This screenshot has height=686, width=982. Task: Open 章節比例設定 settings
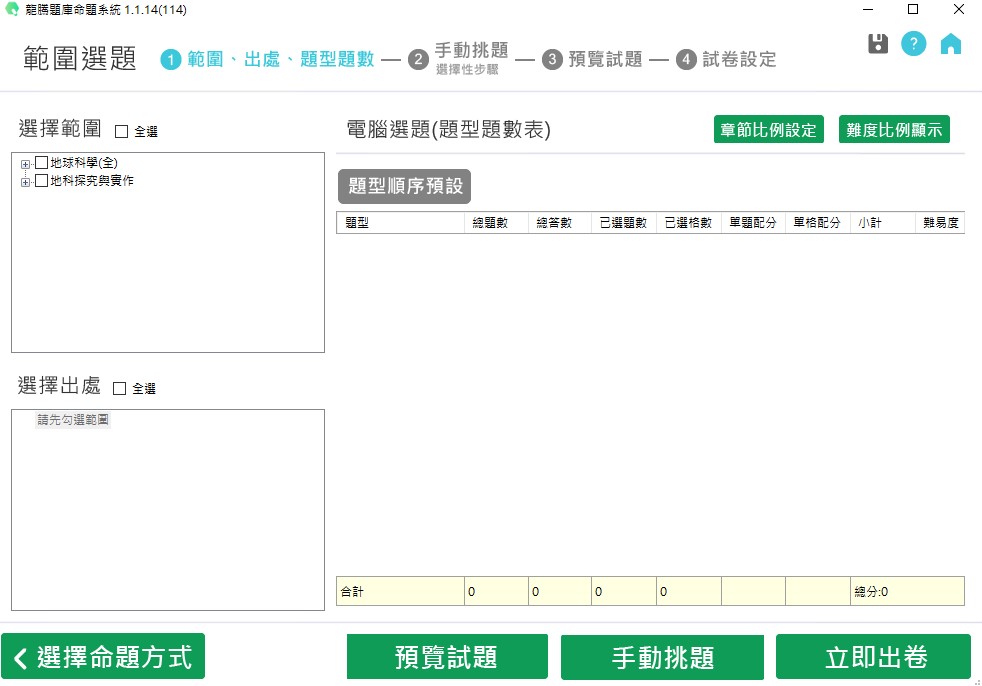[768, 130]
